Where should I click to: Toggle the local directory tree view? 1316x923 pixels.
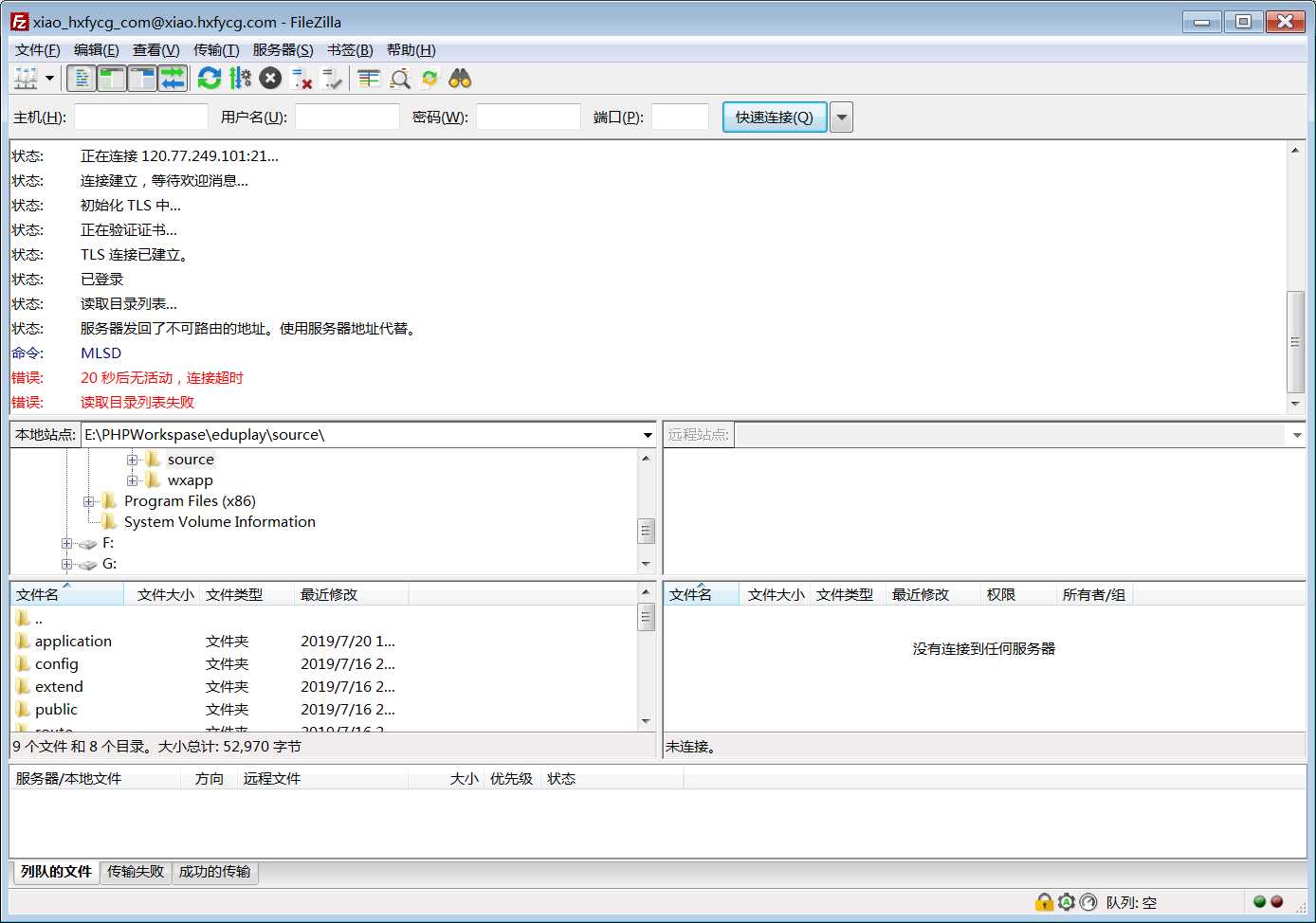point(112,79)
